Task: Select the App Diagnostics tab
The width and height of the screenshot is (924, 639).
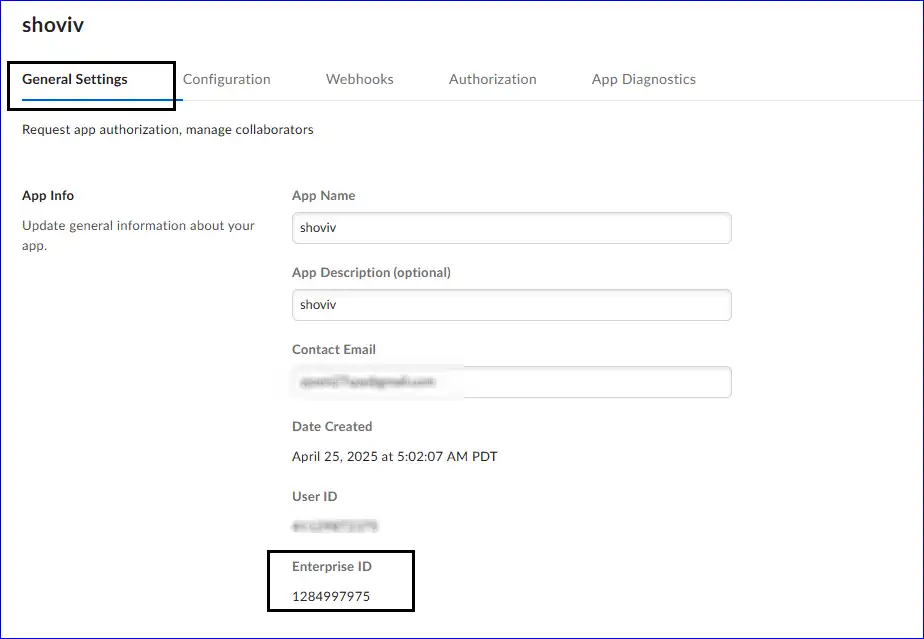Action: tap(643, 80)
